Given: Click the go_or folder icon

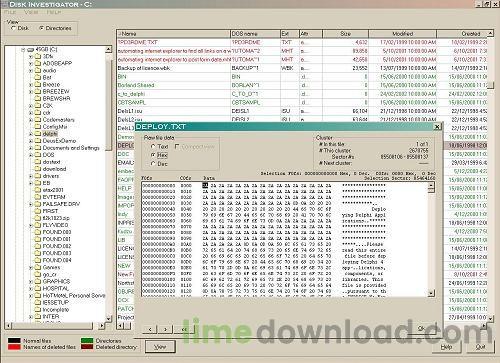Looking at the screenshot, I should click(38, 274).
